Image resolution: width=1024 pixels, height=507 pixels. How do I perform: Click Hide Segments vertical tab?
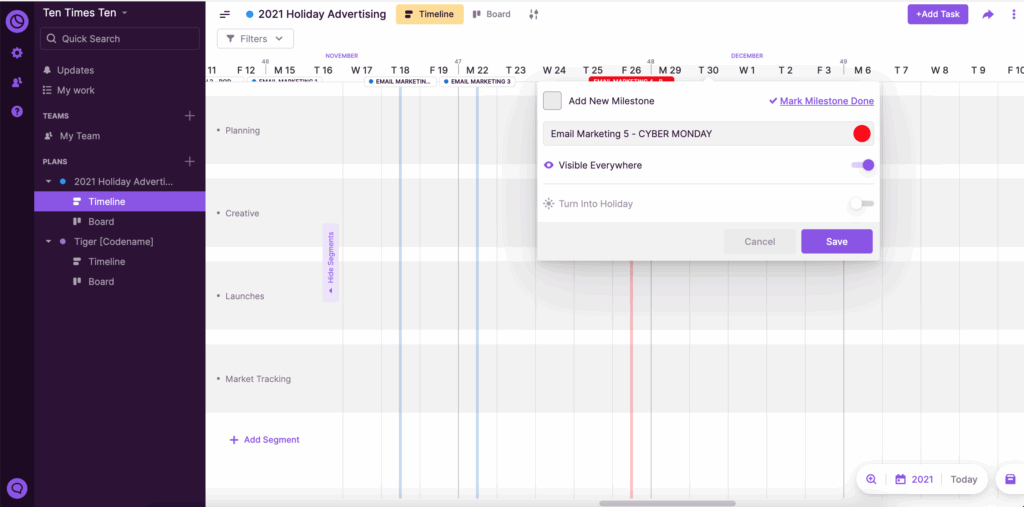[330, 263]
